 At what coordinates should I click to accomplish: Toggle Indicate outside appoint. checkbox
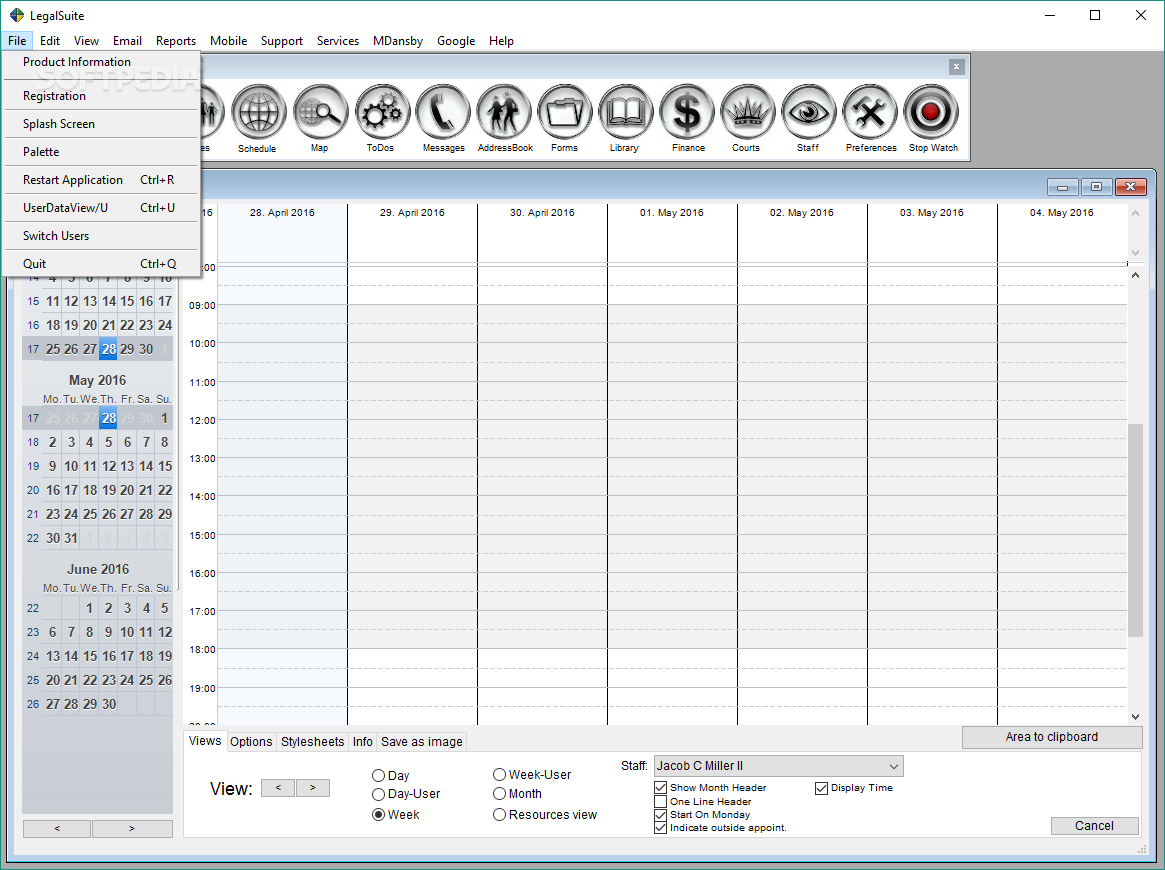click(660, 828)
